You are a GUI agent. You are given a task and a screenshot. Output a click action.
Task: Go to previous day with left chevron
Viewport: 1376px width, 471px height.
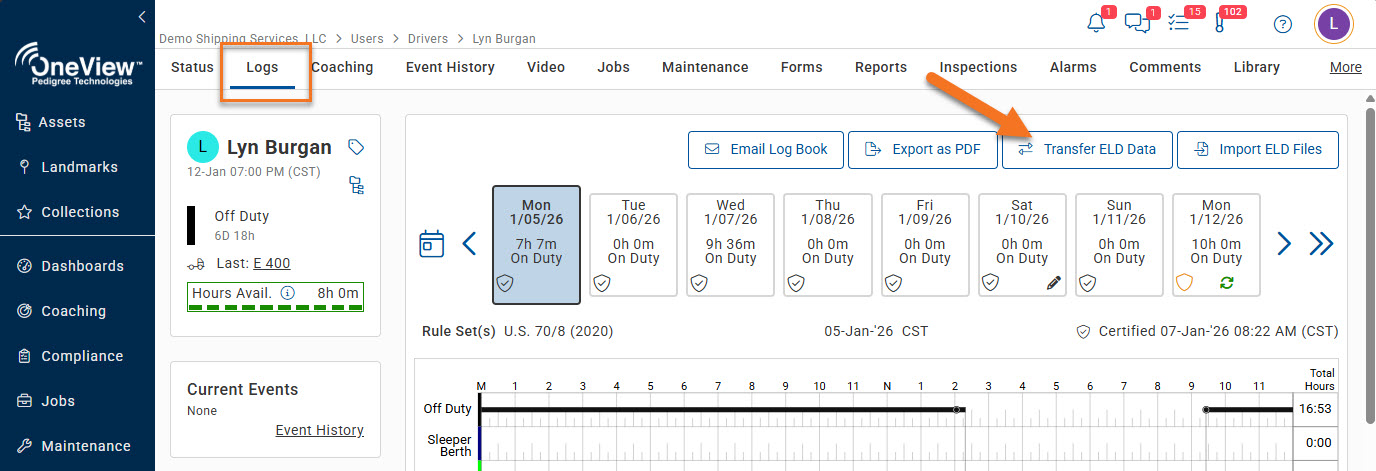point(469,243)
